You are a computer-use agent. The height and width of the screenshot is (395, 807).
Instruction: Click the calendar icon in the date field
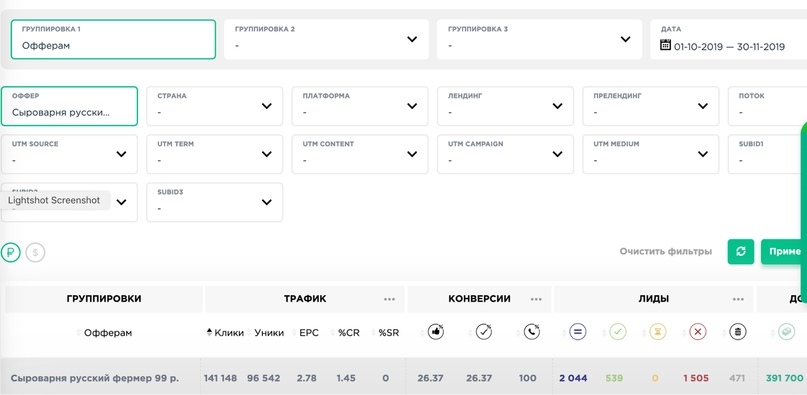665,45
